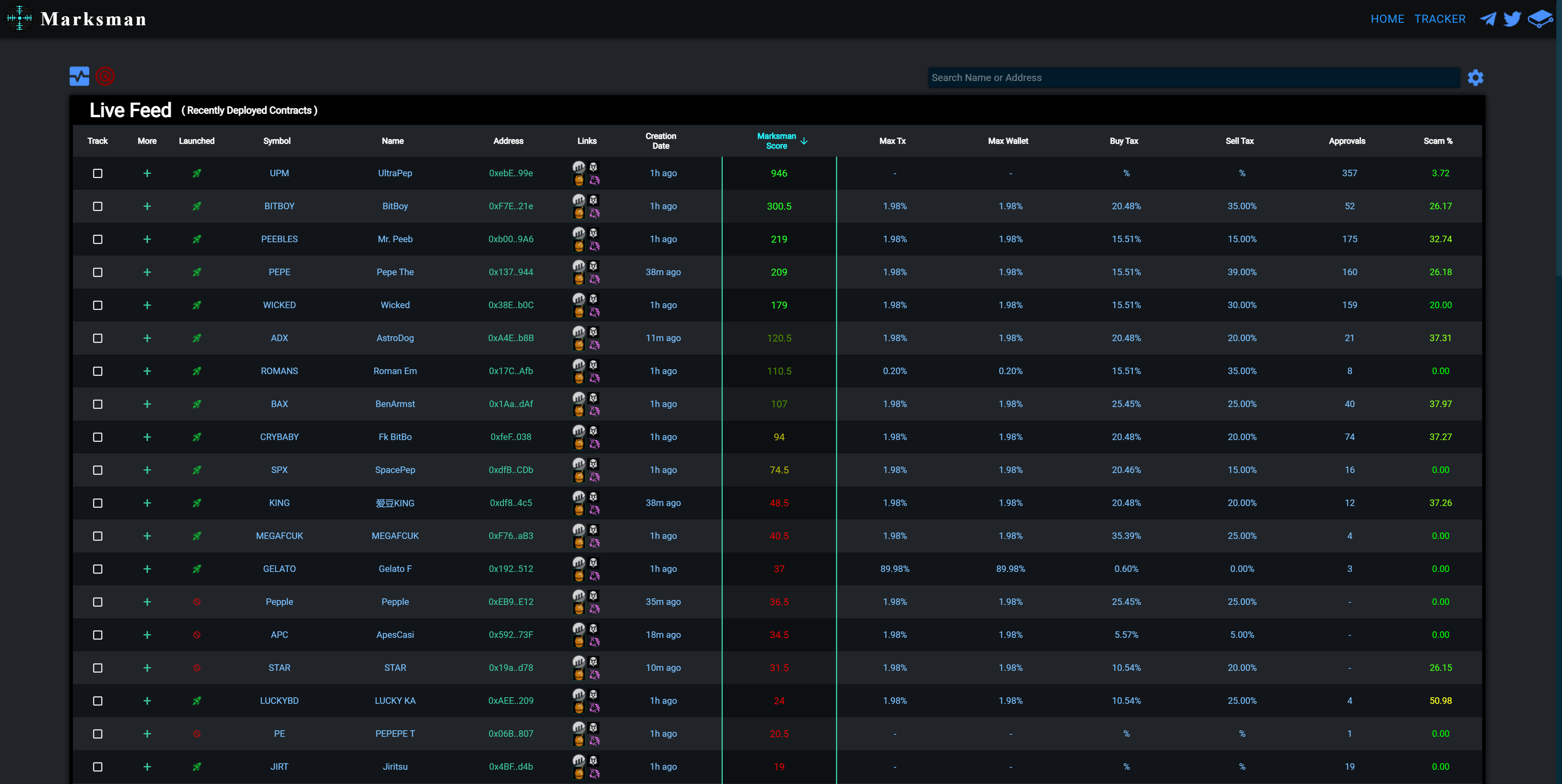Click the blue pulse live feed icon
The height and width of the screenshot is (784, 1562).
pos(79,77)
